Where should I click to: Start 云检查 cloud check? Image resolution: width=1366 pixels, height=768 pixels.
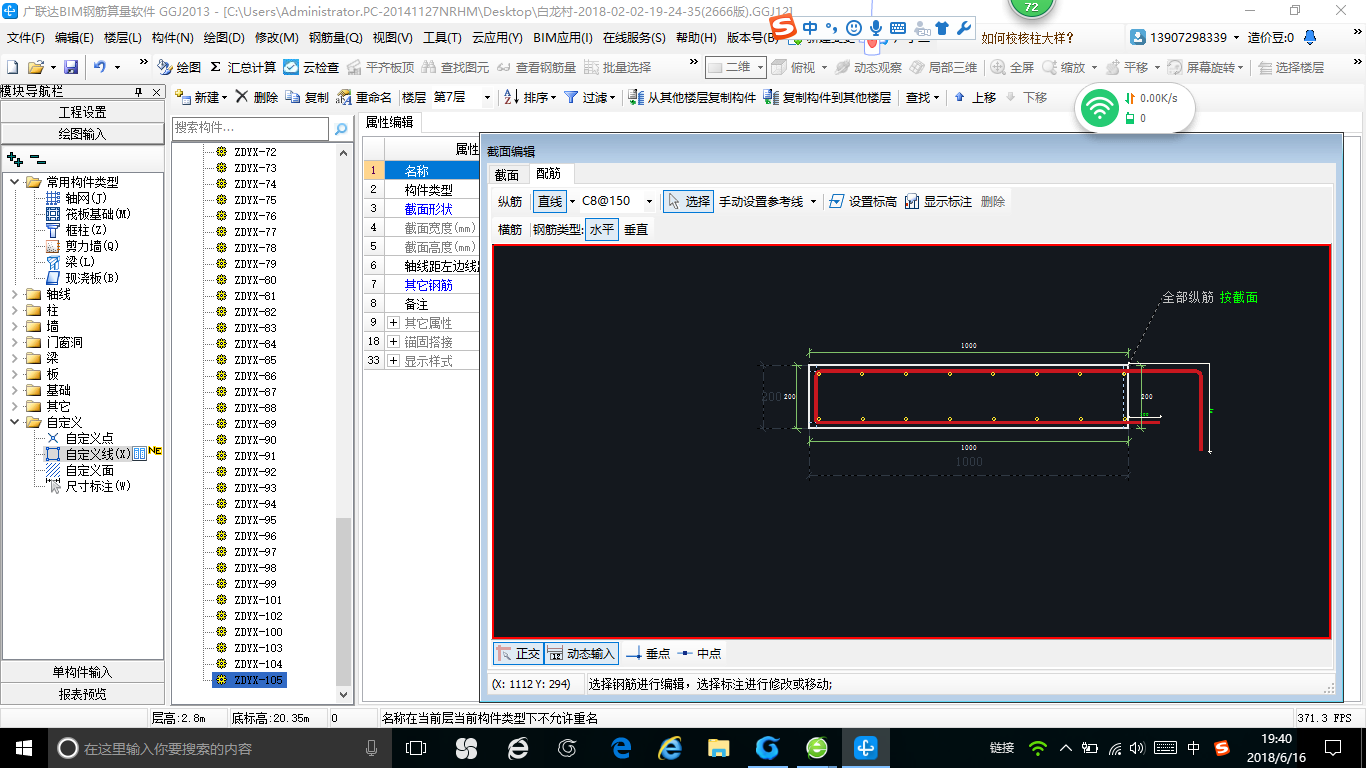(311, 67)
